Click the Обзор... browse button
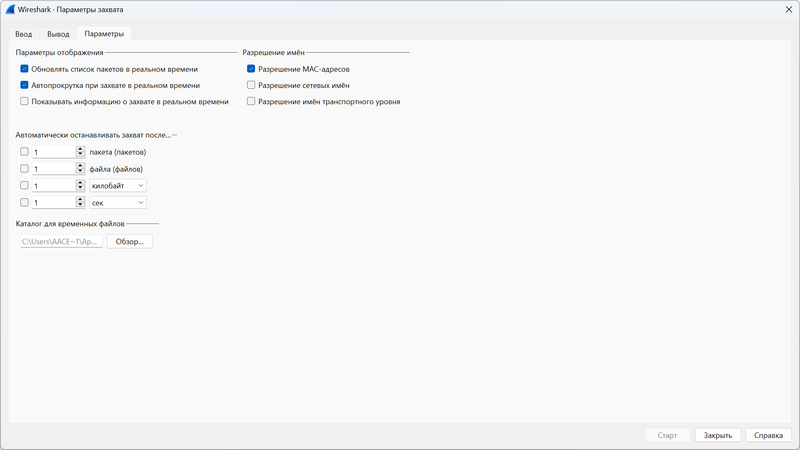The height and width of the screenshot is (450, 800). tap(130, 241)
